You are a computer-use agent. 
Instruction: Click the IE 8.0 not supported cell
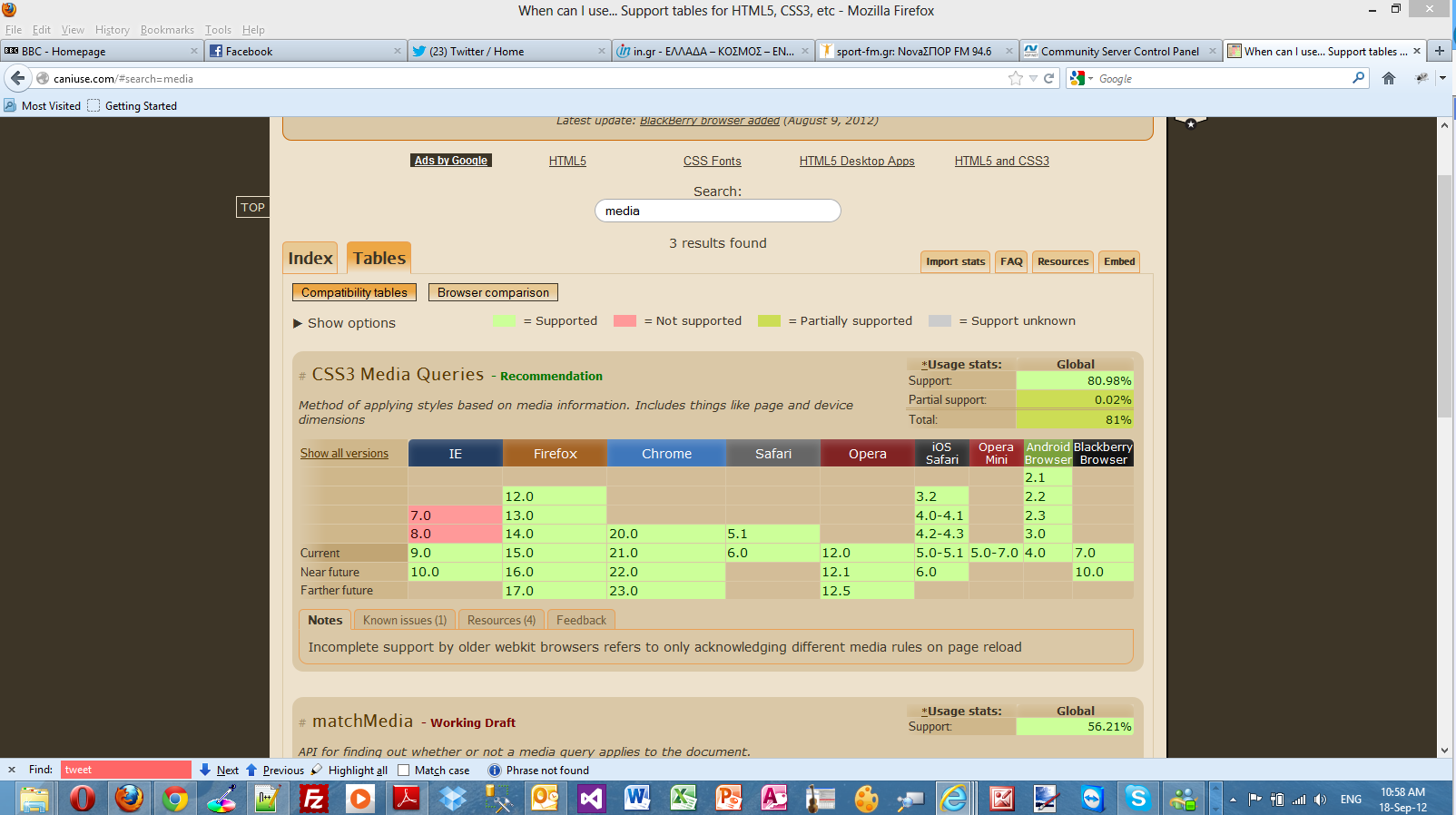click(455, 534)
